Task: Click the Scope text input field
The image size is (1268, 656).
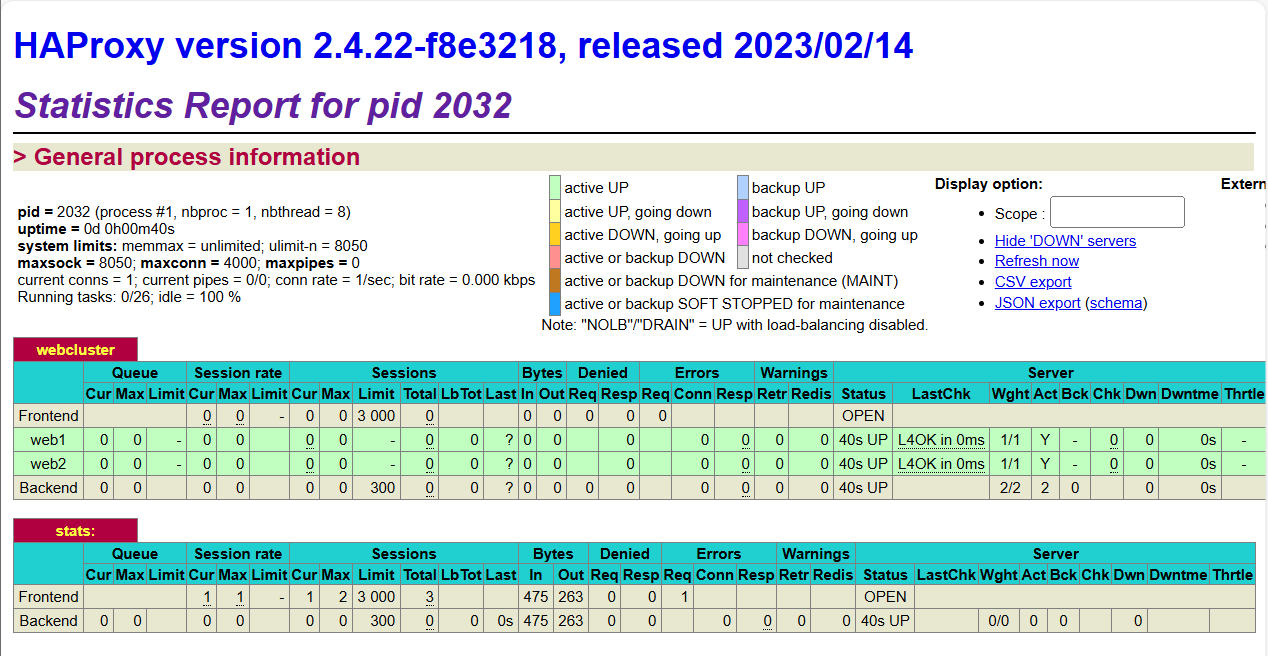Action: click(x=1117, y=212)
